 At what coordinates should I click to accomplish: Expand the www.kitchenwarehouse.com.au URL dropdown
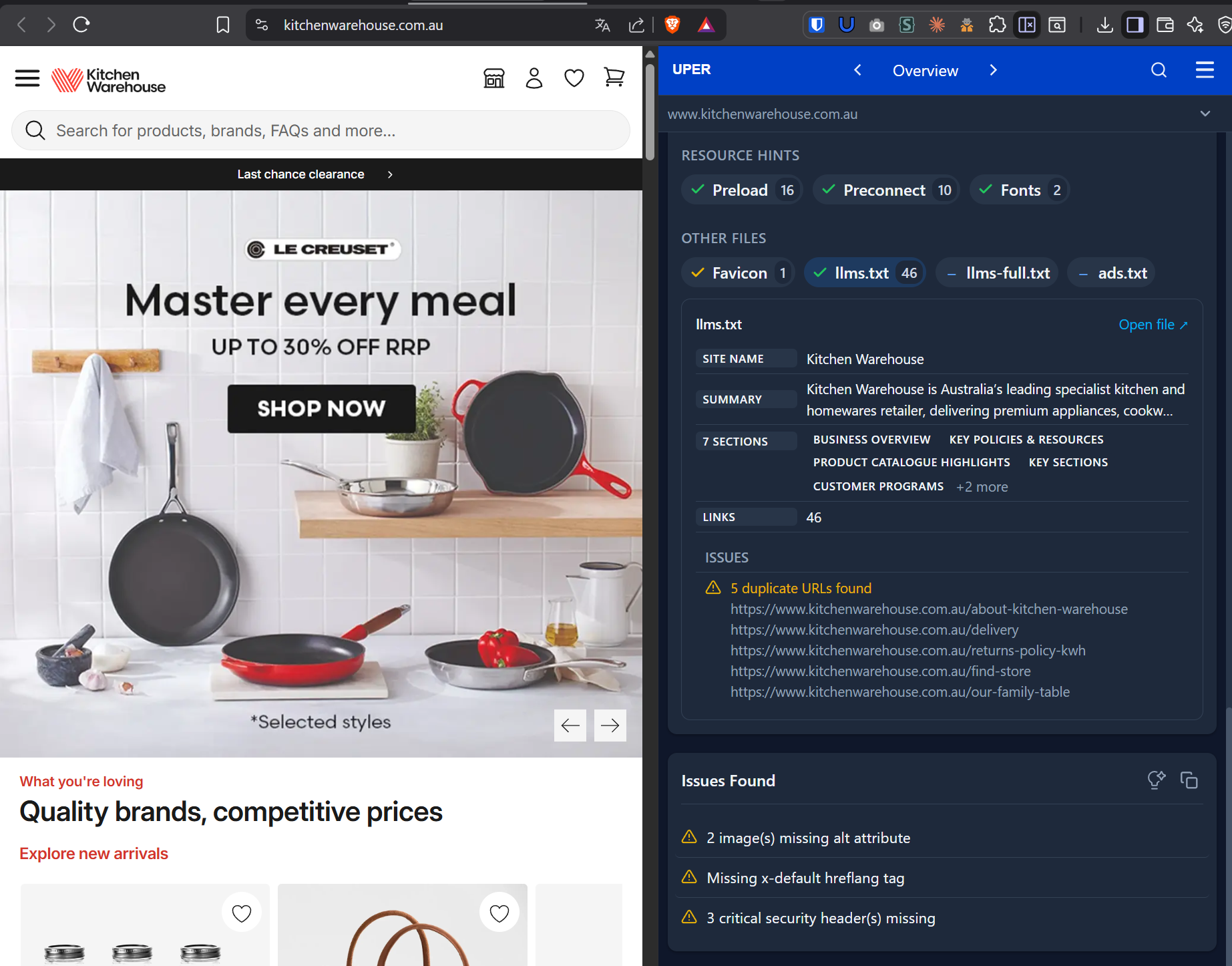point(1206,114)
